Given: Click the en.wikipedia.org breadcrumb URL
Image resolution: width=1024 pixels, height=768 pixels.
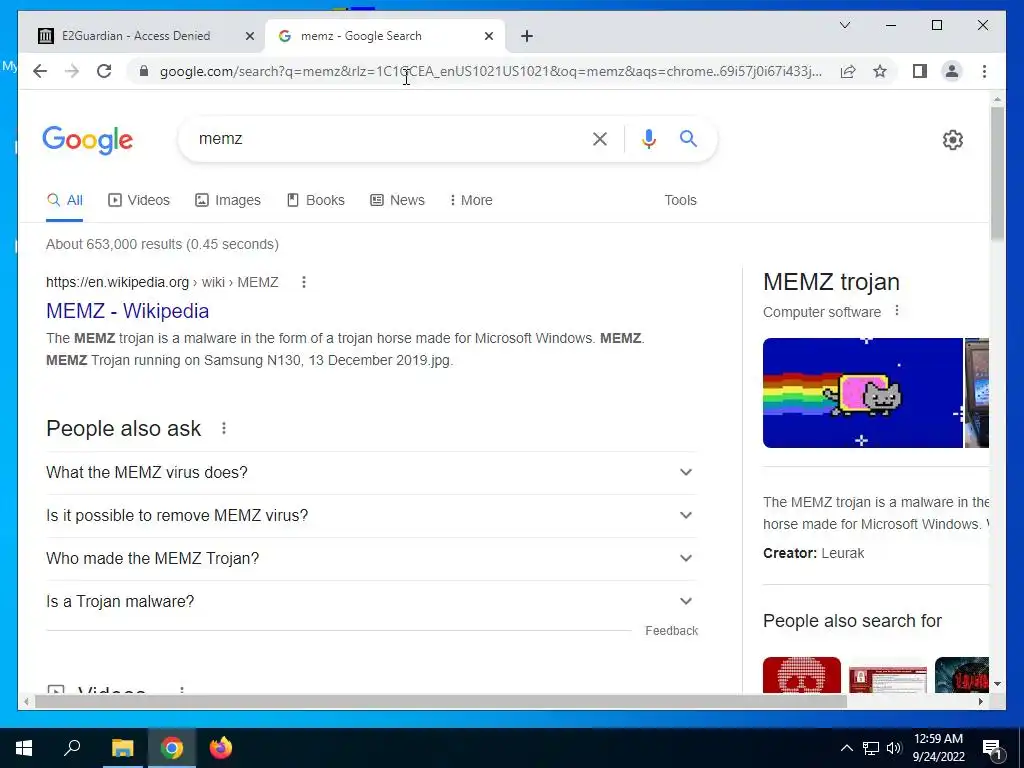Looking at the screenshot, I should click(162, 282).
